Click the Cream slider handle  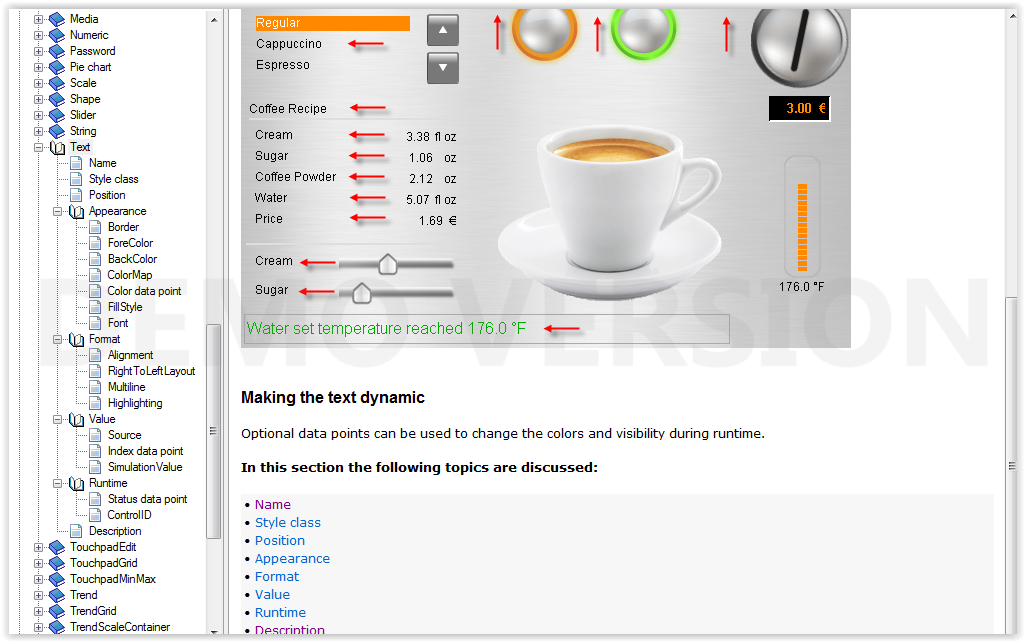[387, 263]
